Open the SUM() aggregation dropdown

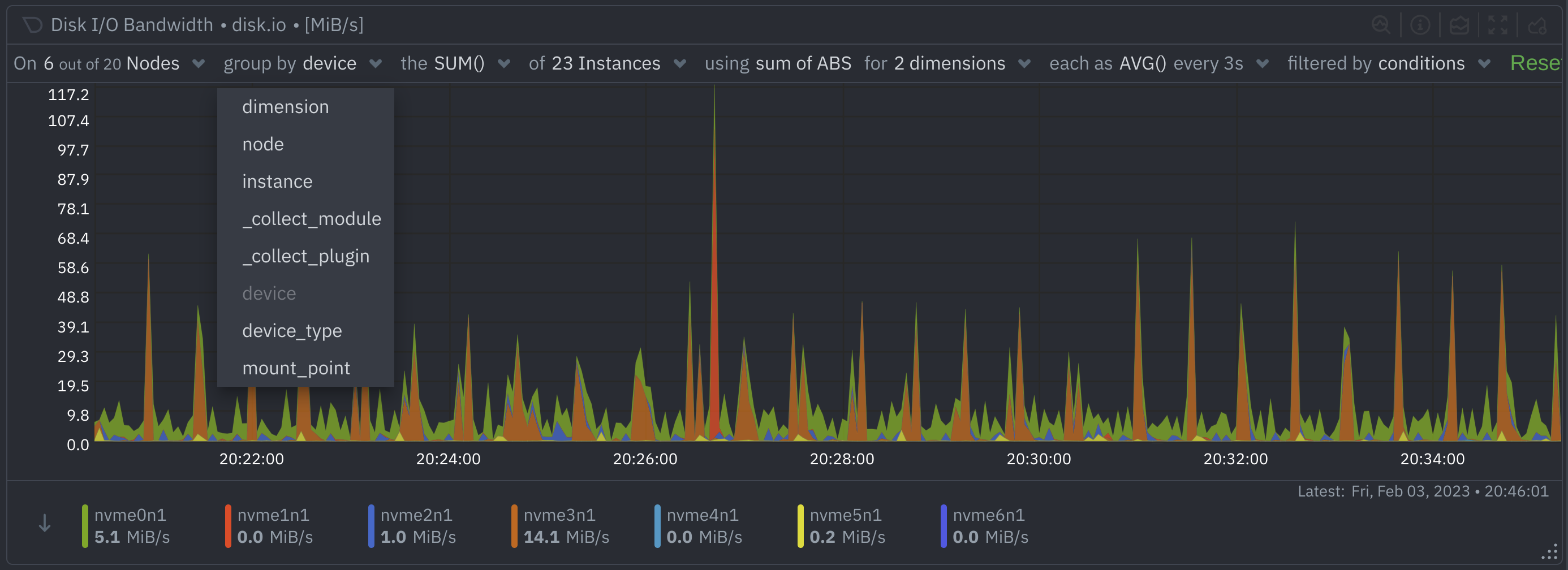coord(455,63)
